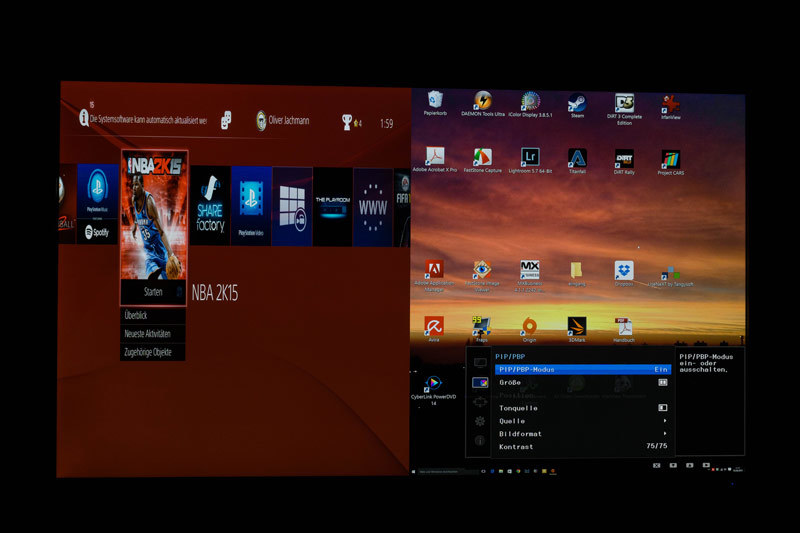Open The Playroom tile on PS4
Image resolution: width=800 pixels, height=533 pixels.
[333, 207]
